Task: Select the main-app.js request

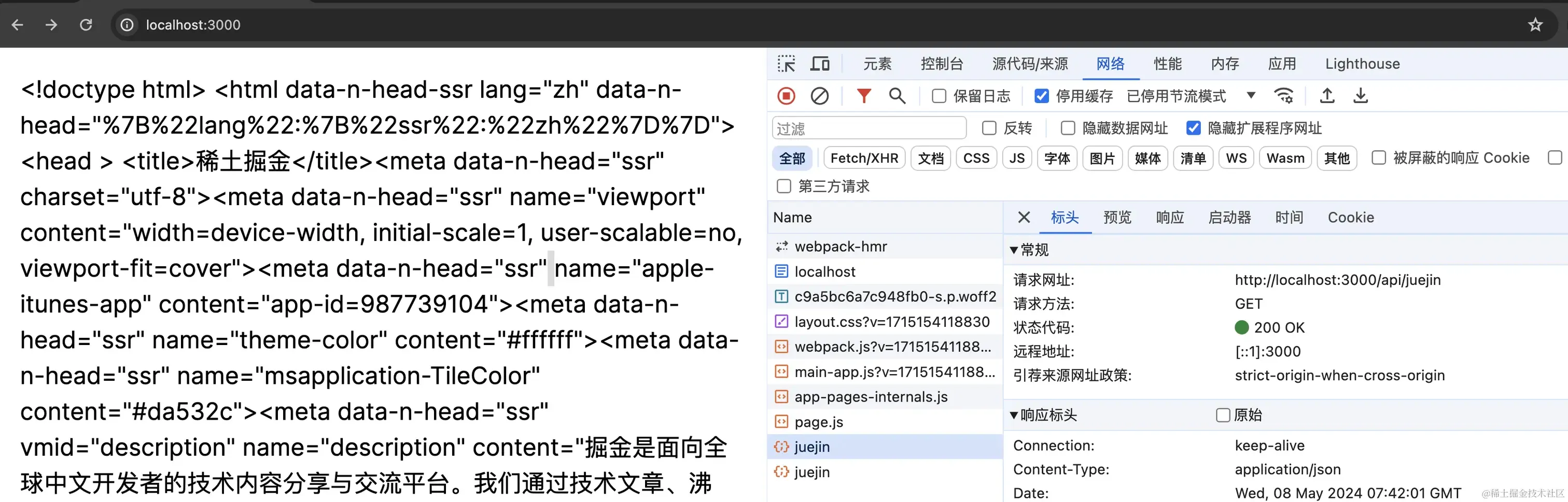Action: pyautogui.click(x=885, y=372)
